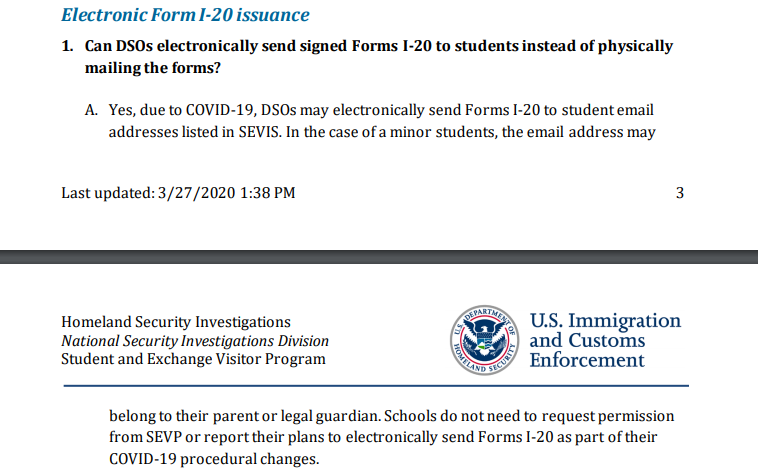Click the 'U.S. Immigration and Customs Enforcement' title
Screen dimensions: 758x476
point(605,340)
